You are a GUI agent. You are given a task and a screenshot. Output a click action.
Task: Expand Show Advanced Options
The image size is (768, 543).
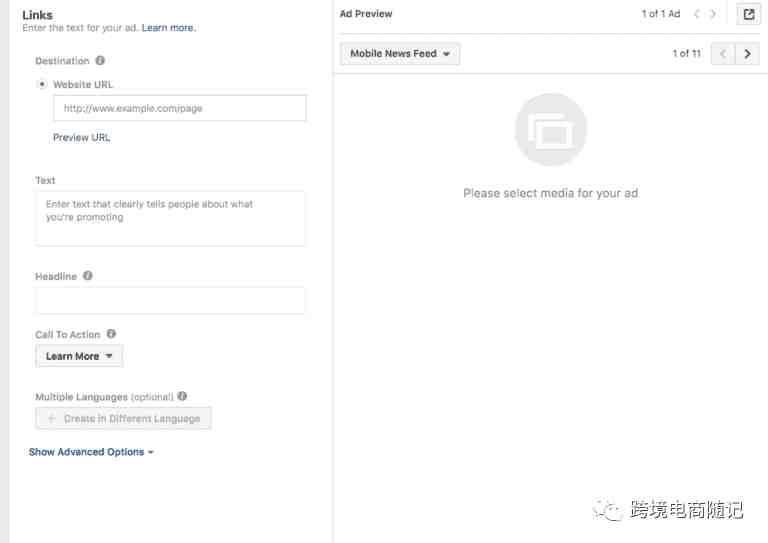tap(91, 452)
